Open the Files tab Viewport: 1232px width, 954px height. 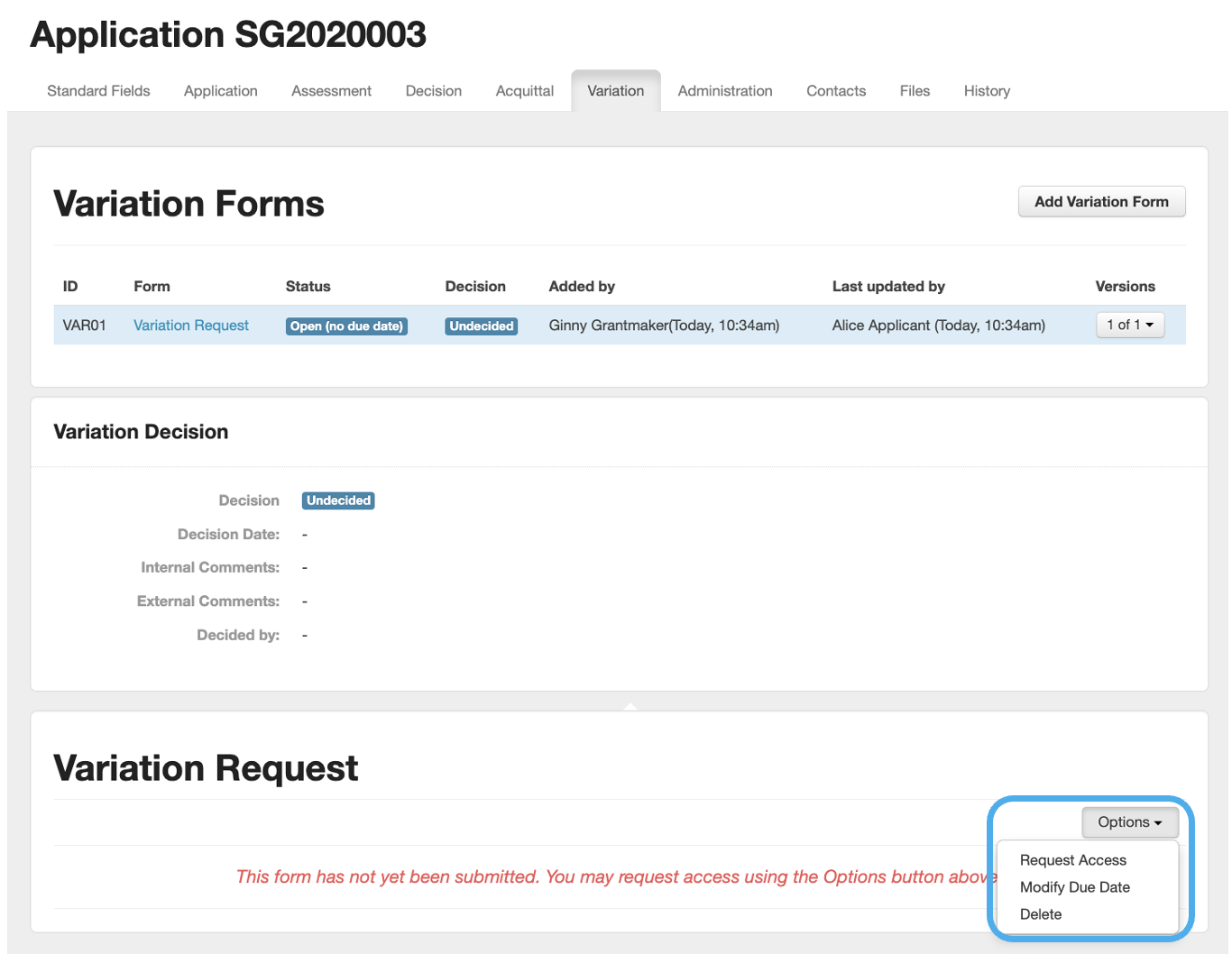point(914,91)
